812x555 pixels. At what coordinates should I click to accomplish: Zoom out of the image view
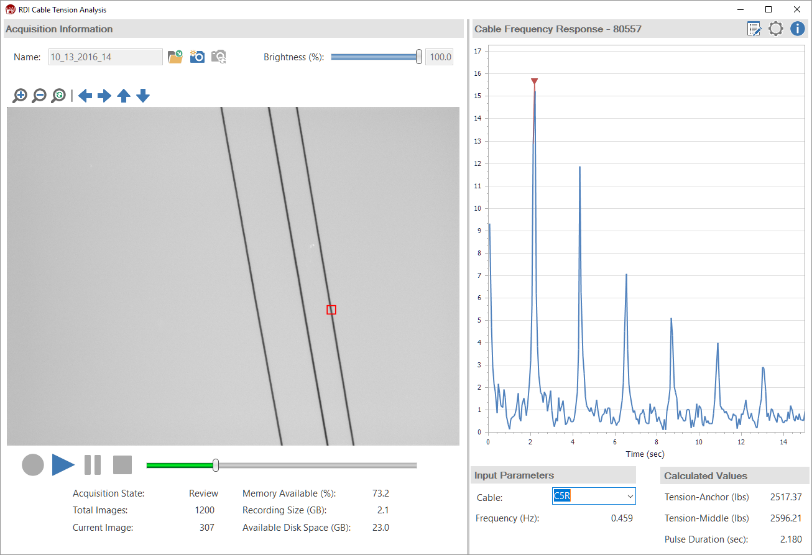tap(39, 95)
